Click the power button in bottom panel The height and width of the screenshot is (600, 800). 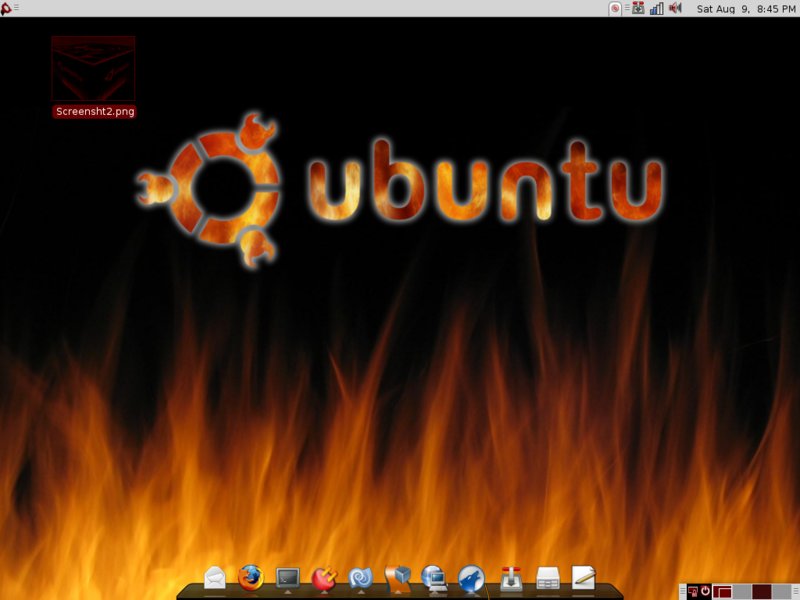tap(705, 592)
